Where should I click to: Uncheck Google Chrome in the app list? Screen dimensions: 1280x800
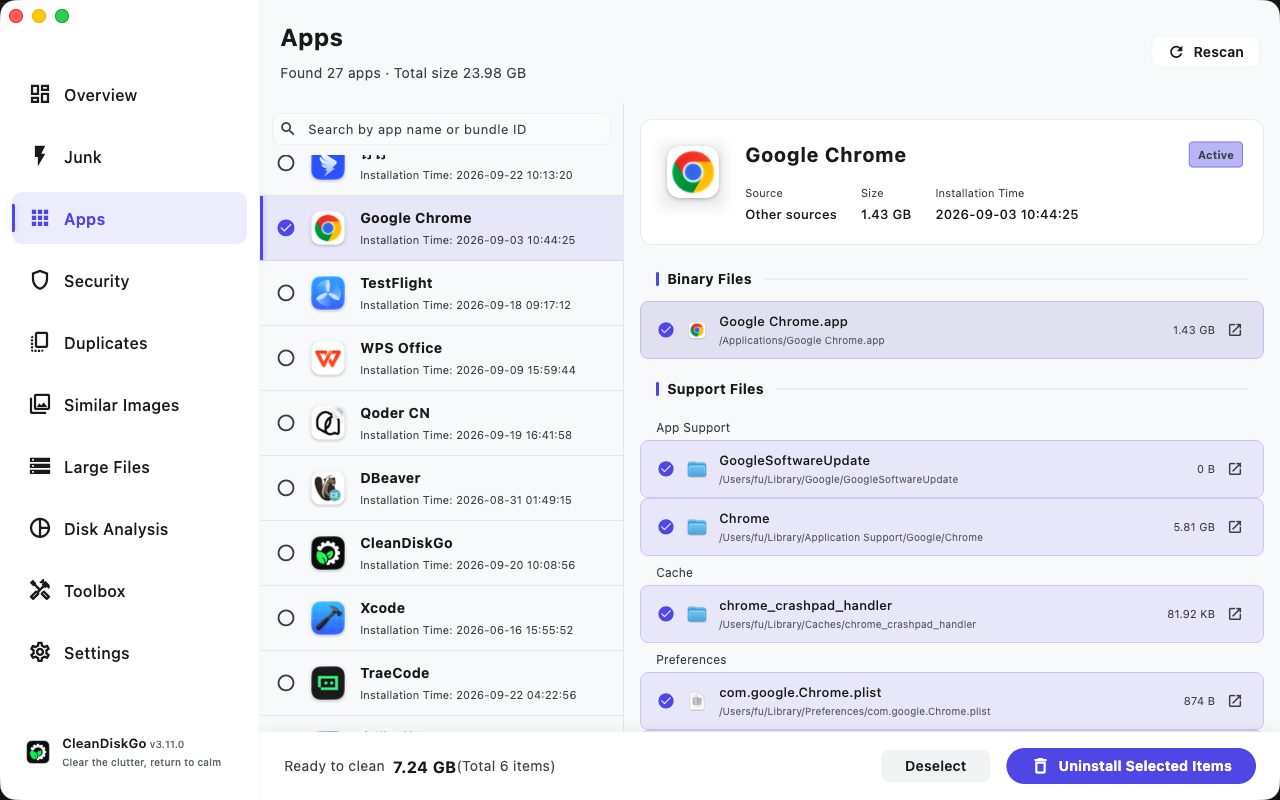pos(286,228)
